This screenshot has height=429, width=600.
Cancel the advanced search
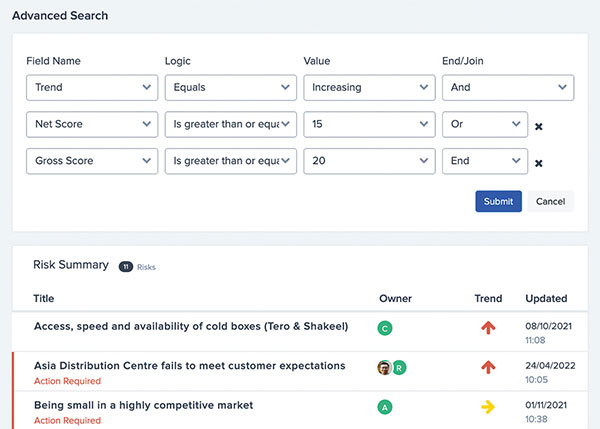pyautogui.click(x=550, y=201)
